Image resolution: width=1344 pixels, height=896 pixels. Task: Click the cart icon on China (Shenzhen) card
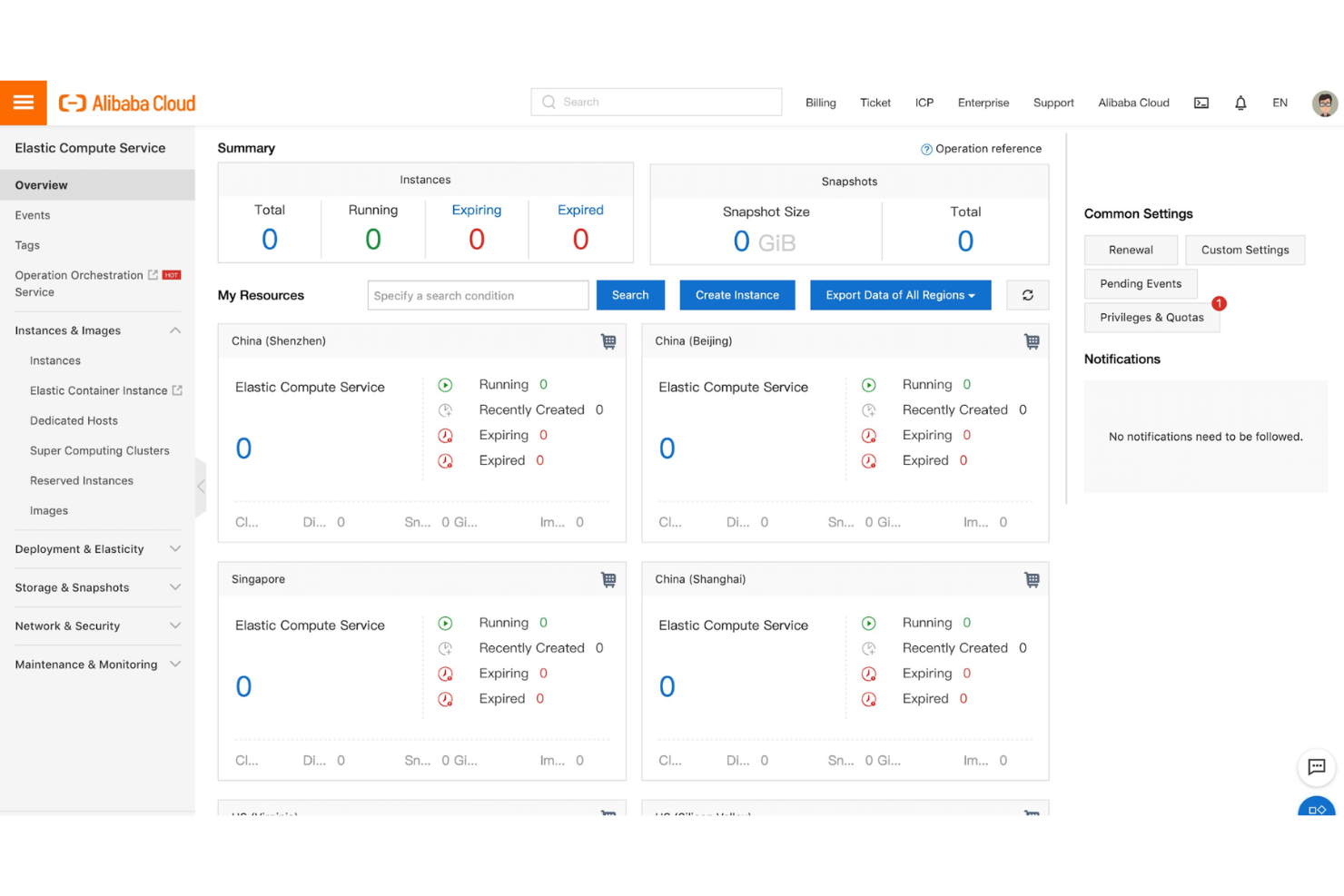tap(608, 340)
